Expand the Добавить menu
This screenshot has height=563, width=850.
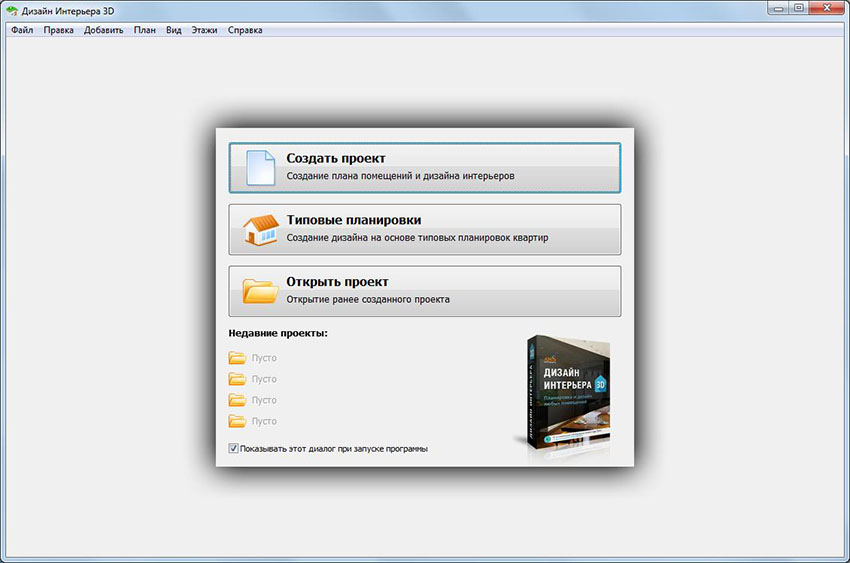[x=104, y=30]
